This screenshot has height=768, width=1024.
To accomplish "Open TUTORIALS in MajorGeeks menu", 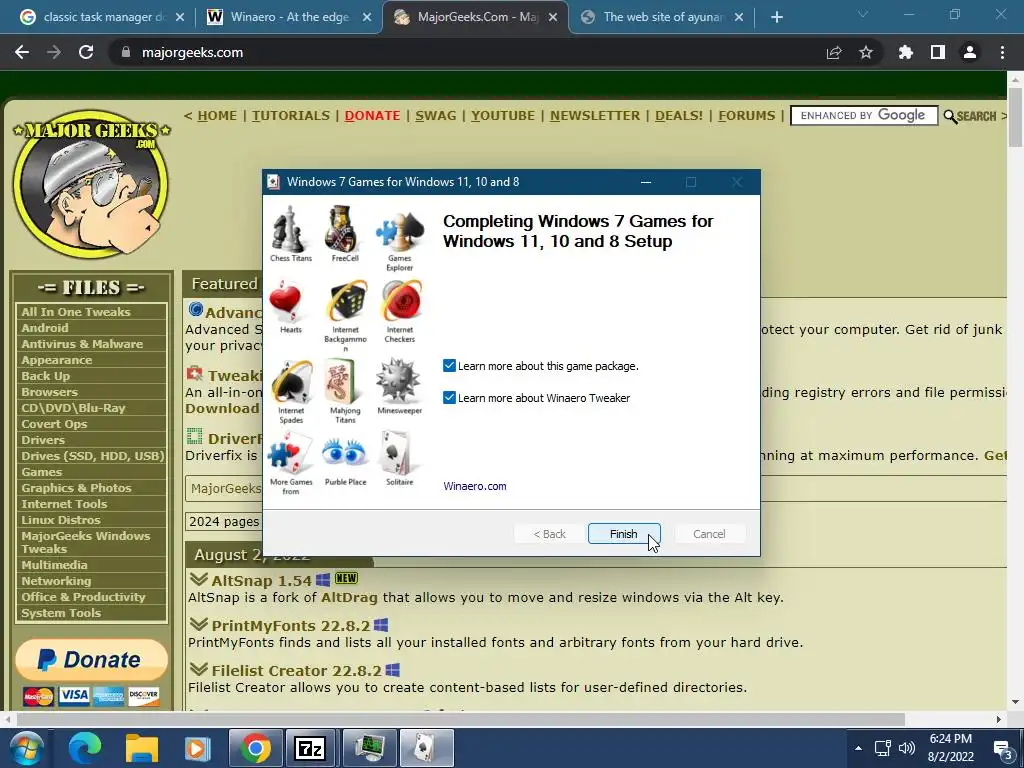I will 291,116.
